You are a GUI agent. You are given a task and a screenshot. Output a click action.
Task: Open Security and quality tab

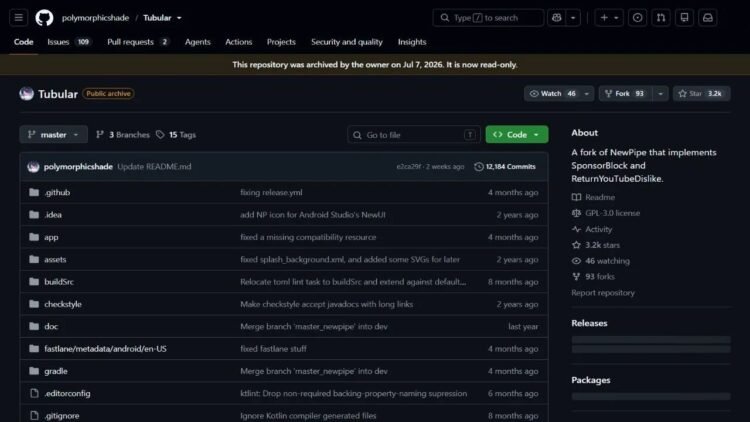(347, 42)
